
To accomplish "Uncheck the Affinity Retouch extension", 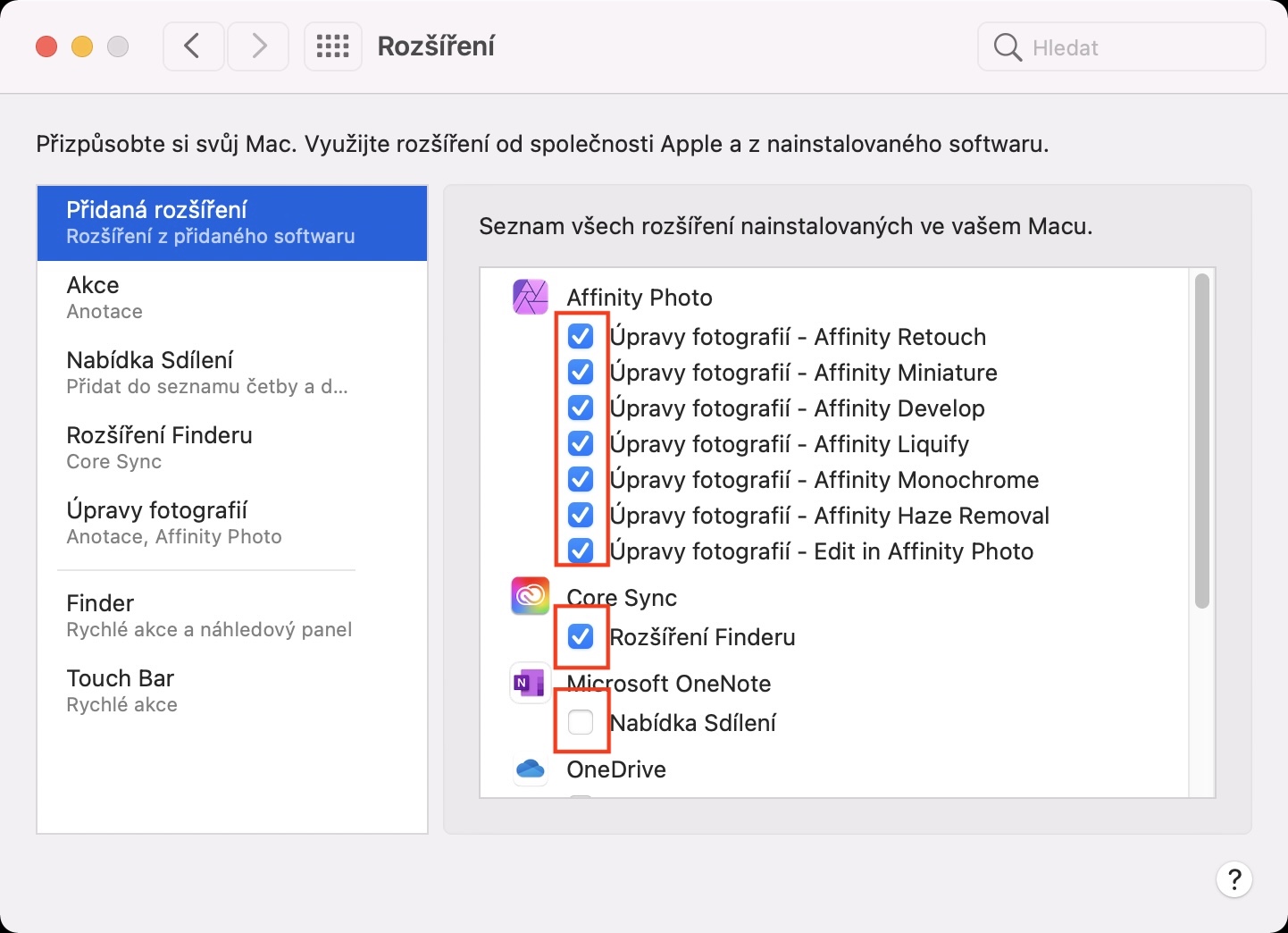I will coord(581,337).
